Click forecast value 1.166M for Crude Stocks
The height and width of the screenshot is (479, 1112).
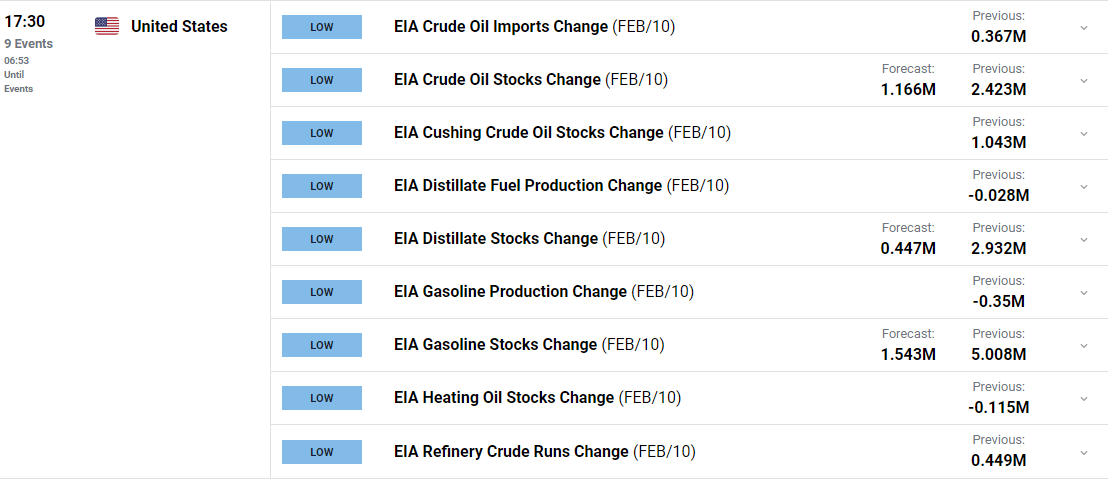pos(908,90)
